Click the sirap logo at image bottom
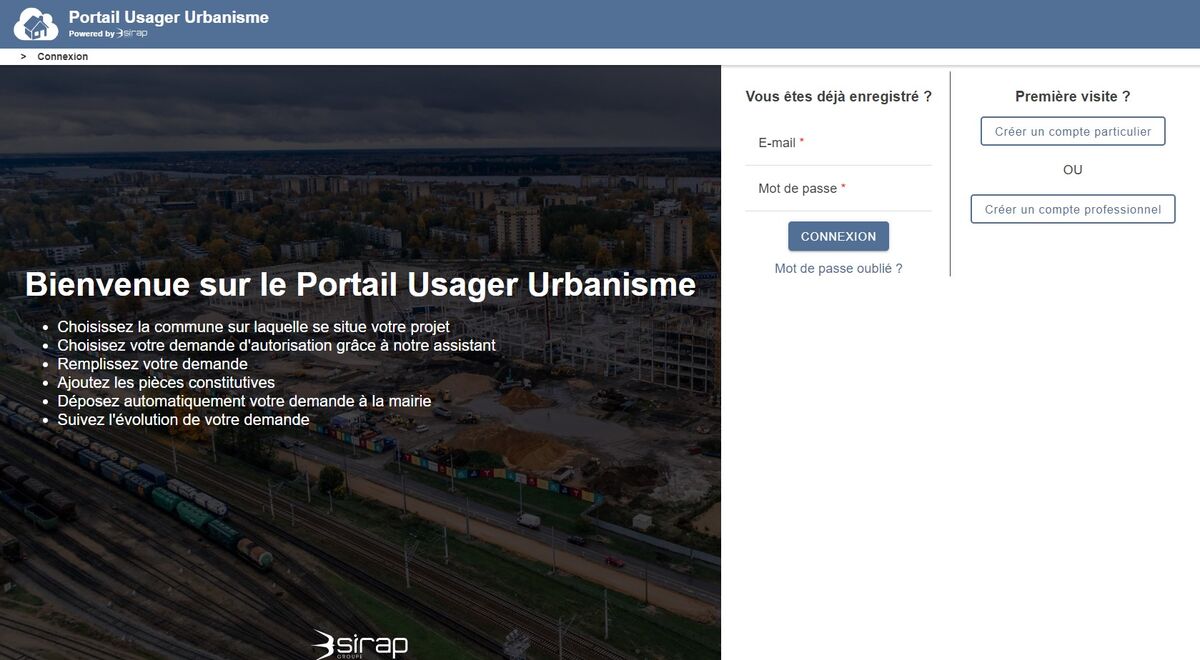 (360, 645)
